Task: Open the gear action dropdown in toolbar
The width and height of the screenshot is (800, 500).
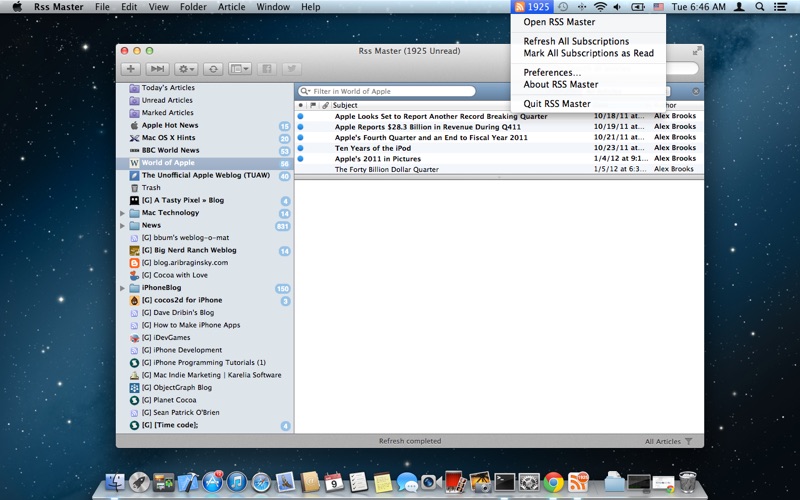Action: (186, 69)
